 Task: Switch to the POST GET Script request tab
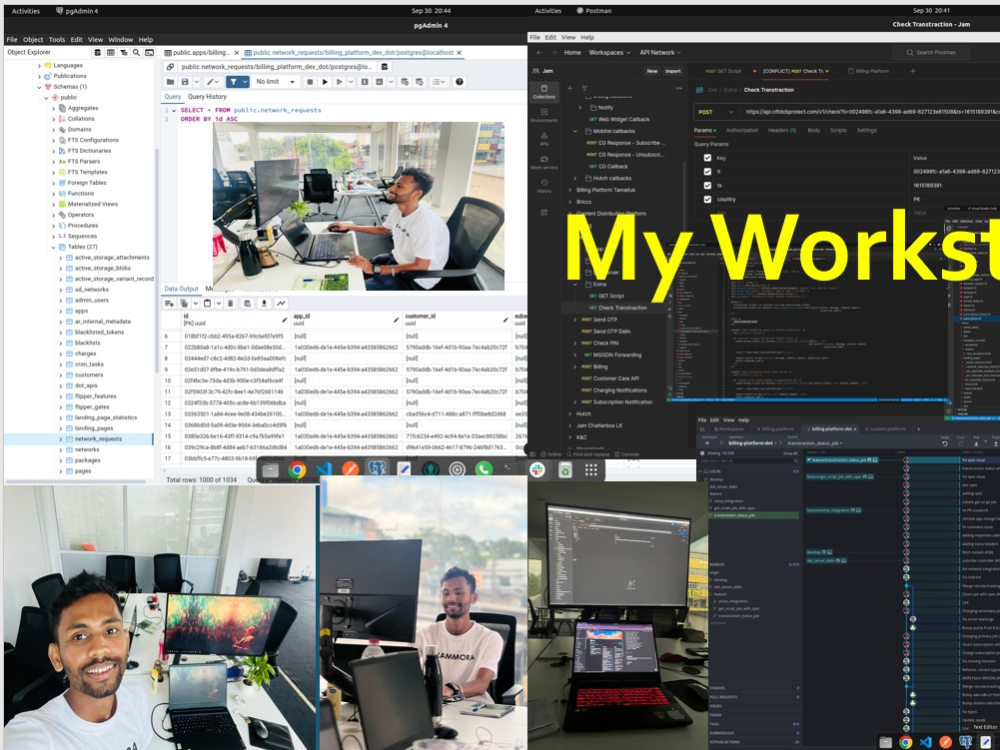tap(723, 71)
